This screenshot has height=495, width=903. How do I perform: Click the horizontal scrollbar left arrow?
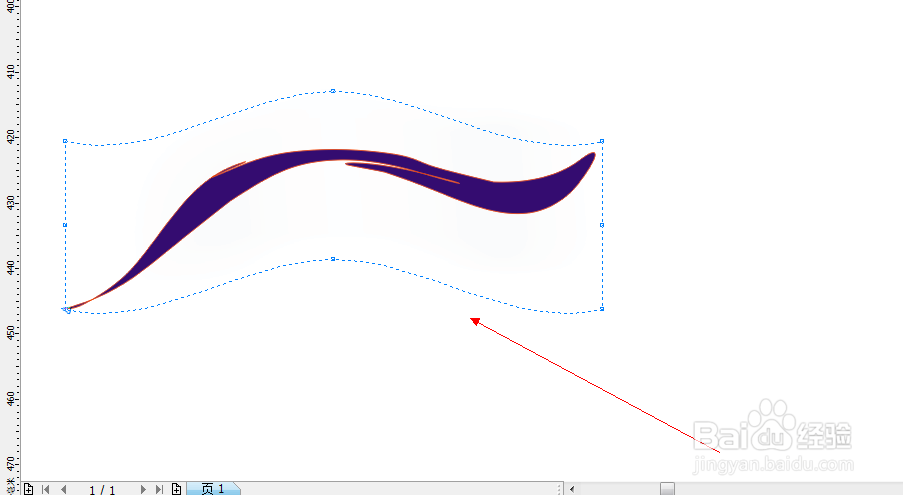click(572, 489)
